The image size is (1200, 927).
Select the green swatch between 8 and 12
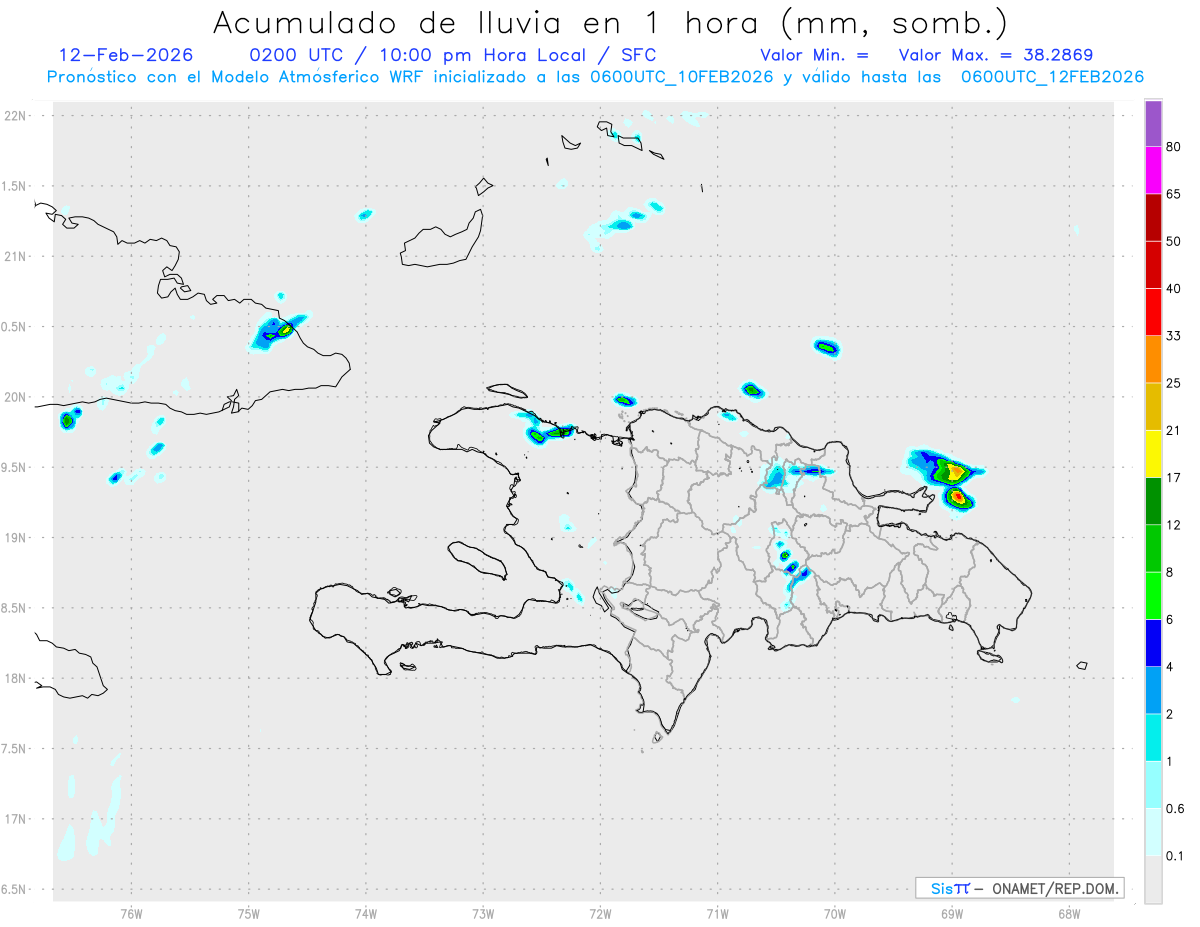1153,549
